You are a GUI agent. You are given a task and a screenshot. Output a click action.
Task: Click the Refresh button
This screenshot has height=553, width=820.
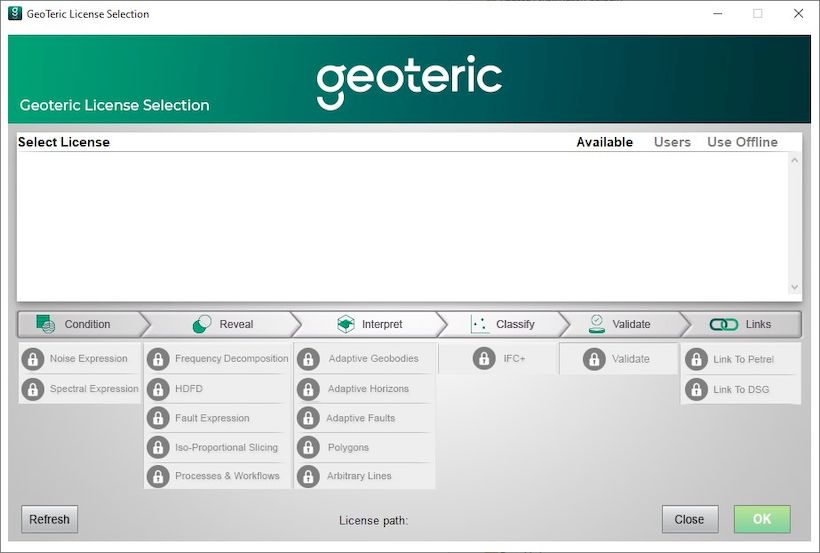tap(50, 519)
